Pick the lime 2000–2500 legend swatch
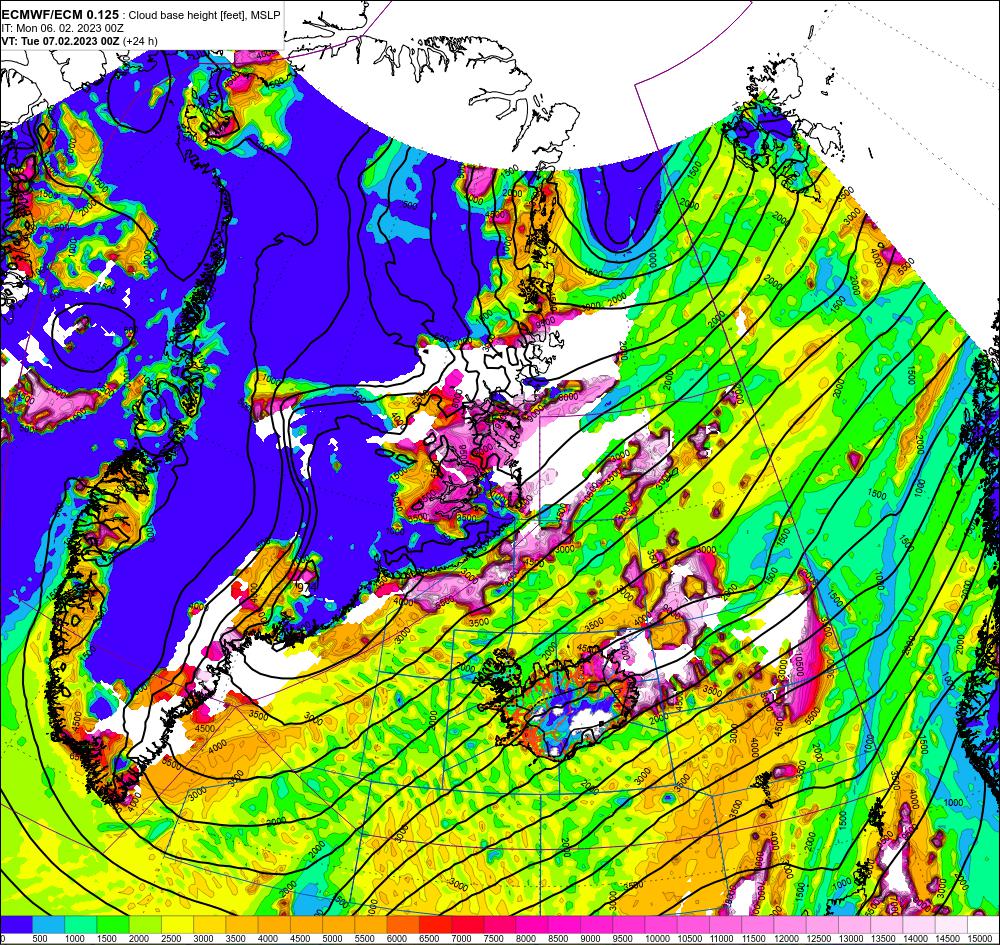The height and width of the screenshot is (945, 1000). pos(145,925)
